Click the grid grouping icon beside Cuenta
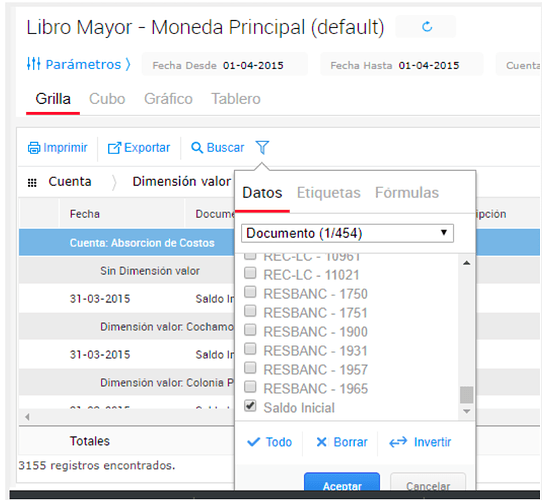The width and height of the screenshot is (542, 500). coord(32,183)
